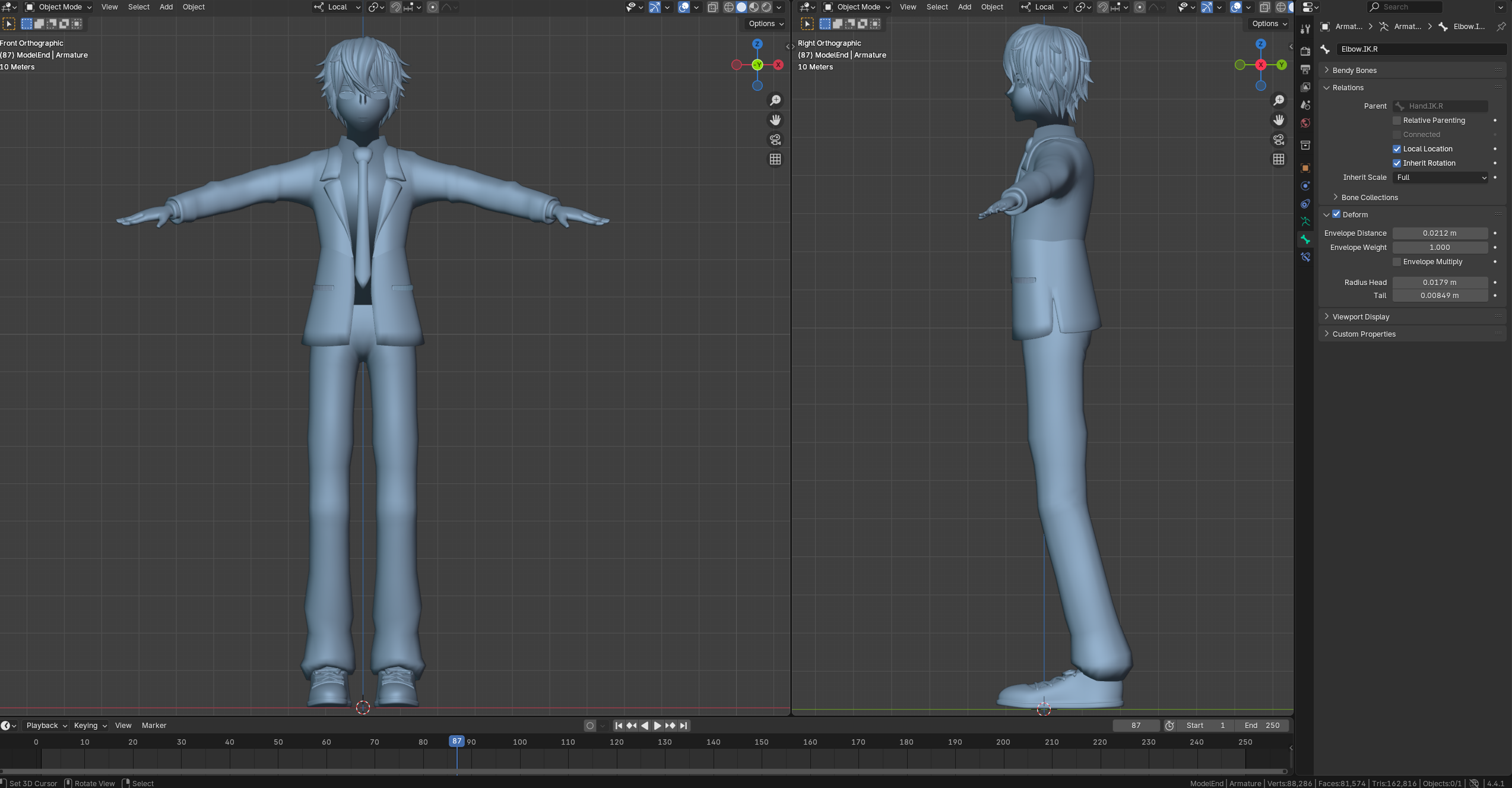Screen dimensions: 1512x788
Task: Toggle camera view icon in right viewport
Action: tap(1279, 140)
